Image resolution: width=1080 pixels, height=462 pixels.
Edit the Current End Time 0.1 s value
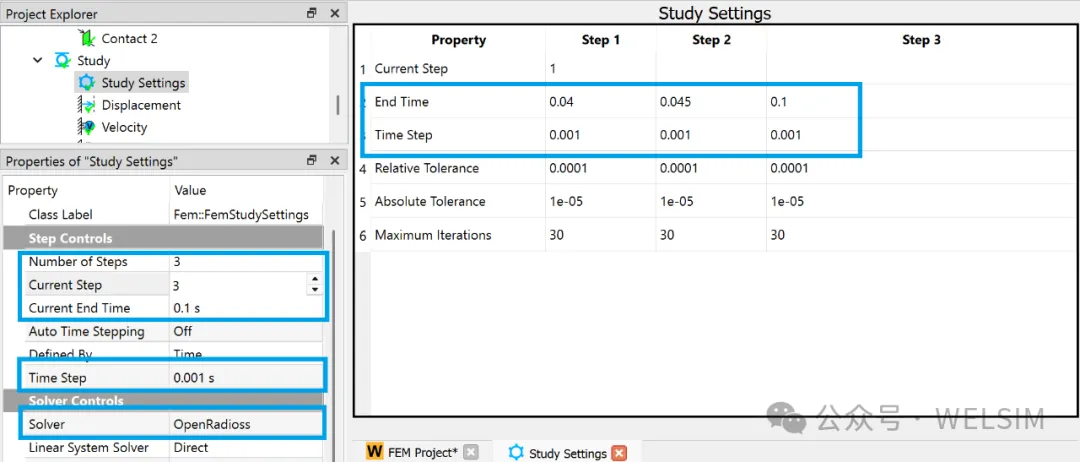[246, 308]
